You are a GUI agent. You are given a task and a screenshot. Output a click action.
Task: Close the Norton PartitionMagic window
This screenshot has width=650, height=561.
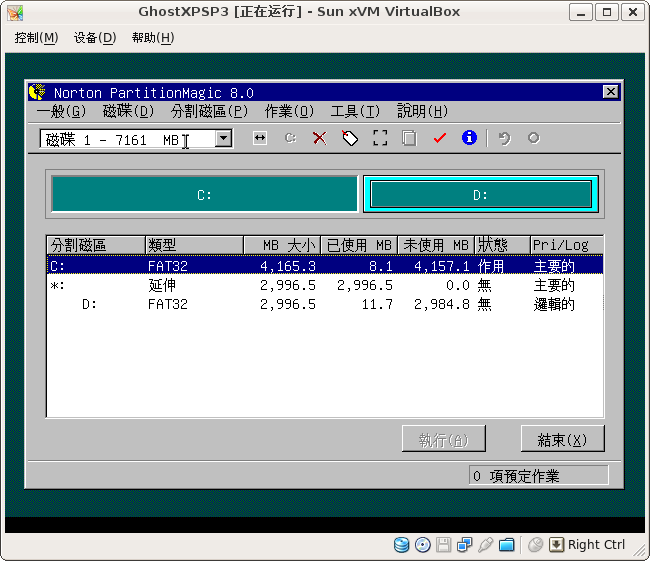tap(611, 92)
